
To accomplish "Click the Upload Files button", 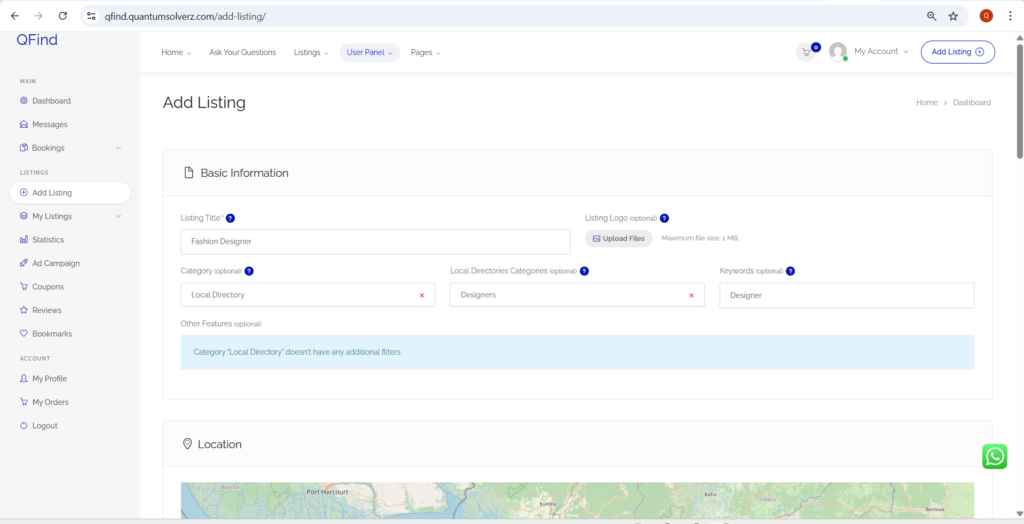I will point(618,239).
